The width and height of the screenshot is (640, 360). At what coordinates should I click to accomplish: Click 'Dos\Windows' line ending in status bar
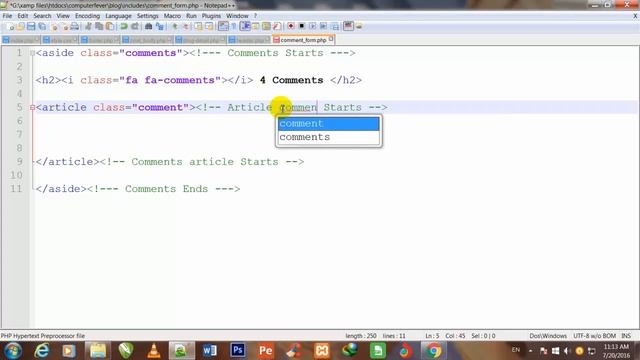(x=548, y=336)
